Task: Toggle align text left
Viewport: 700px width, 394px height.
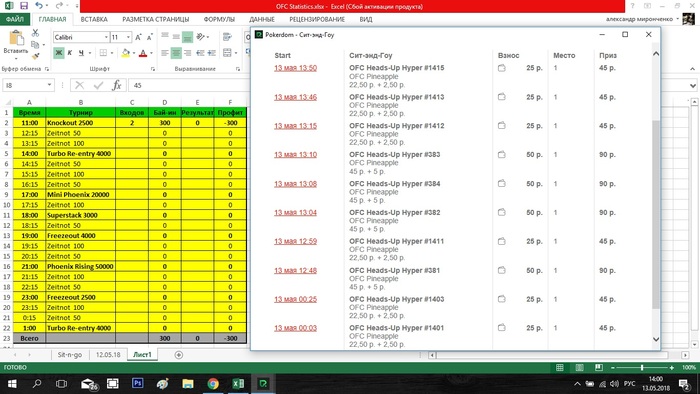Action: coord(165,53)
